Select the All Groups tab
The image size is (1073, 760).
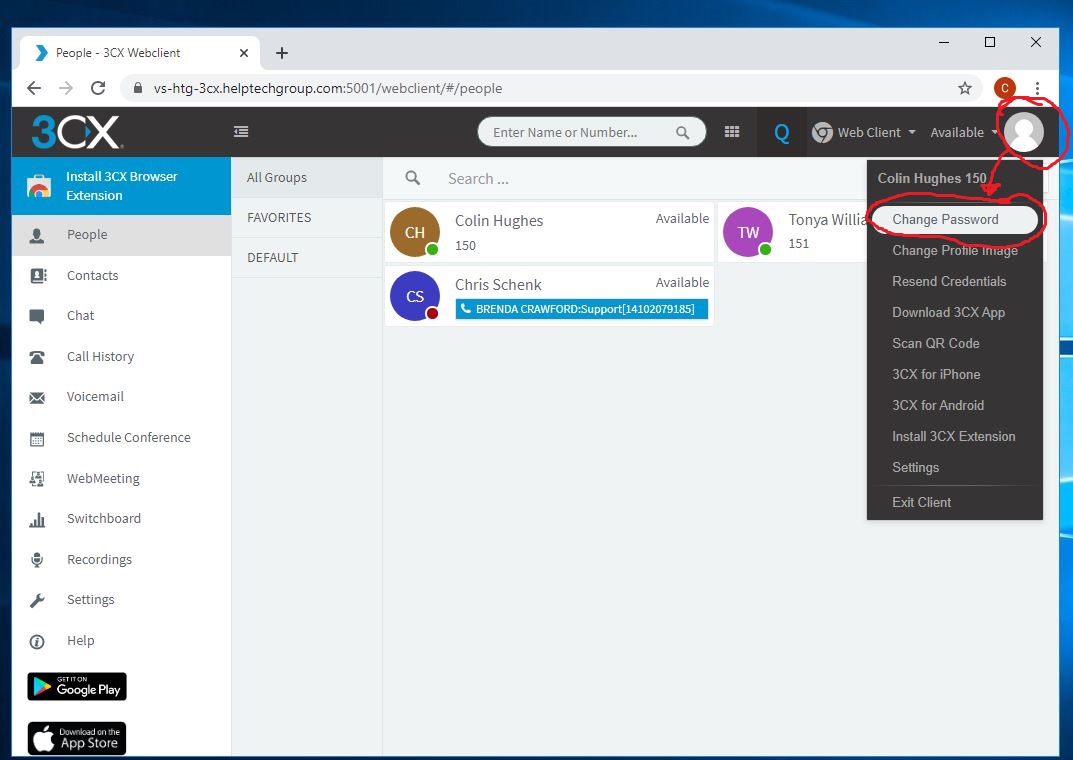point(307,177)
